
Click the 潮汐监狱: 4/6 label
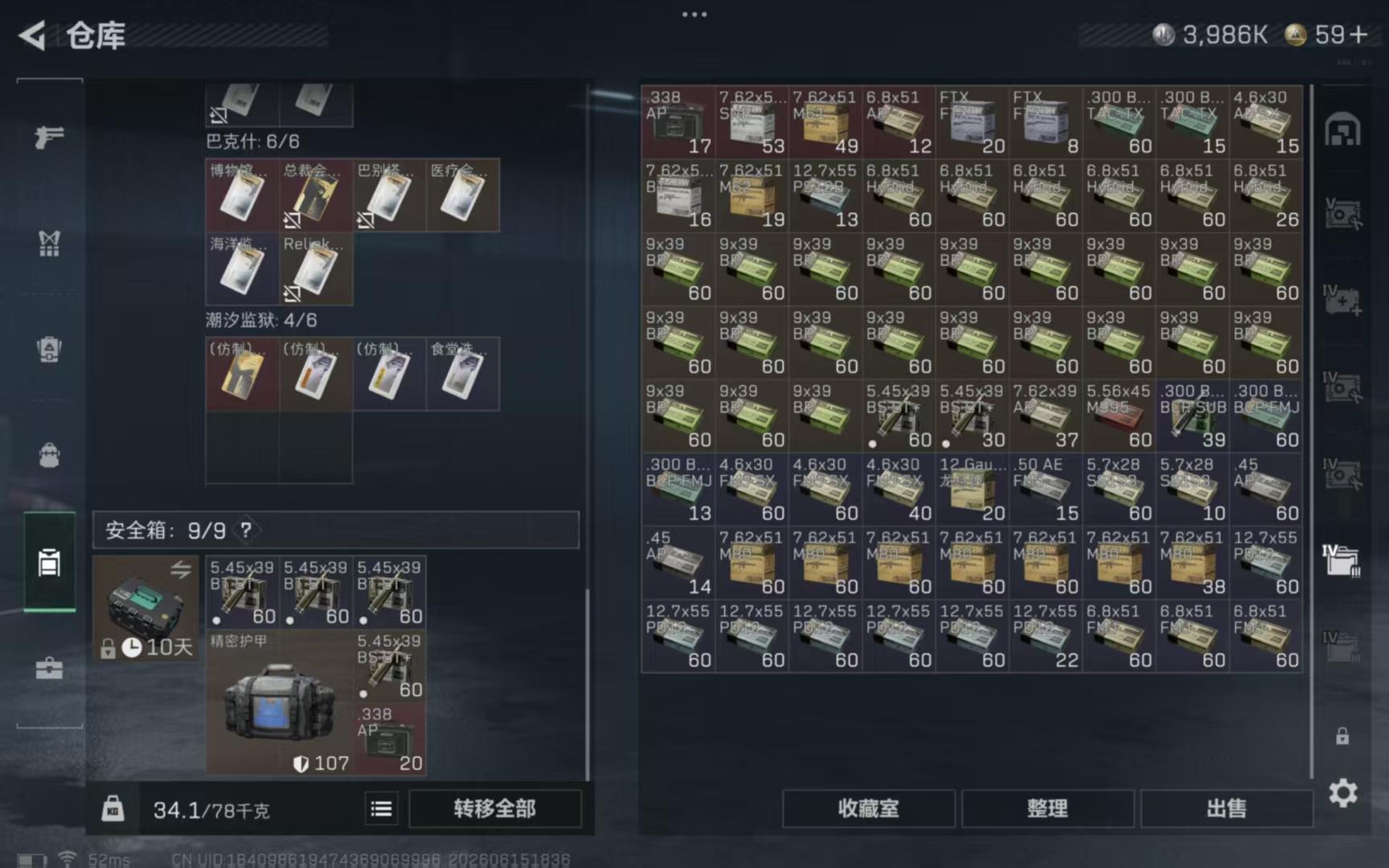(x=261, y=320)
